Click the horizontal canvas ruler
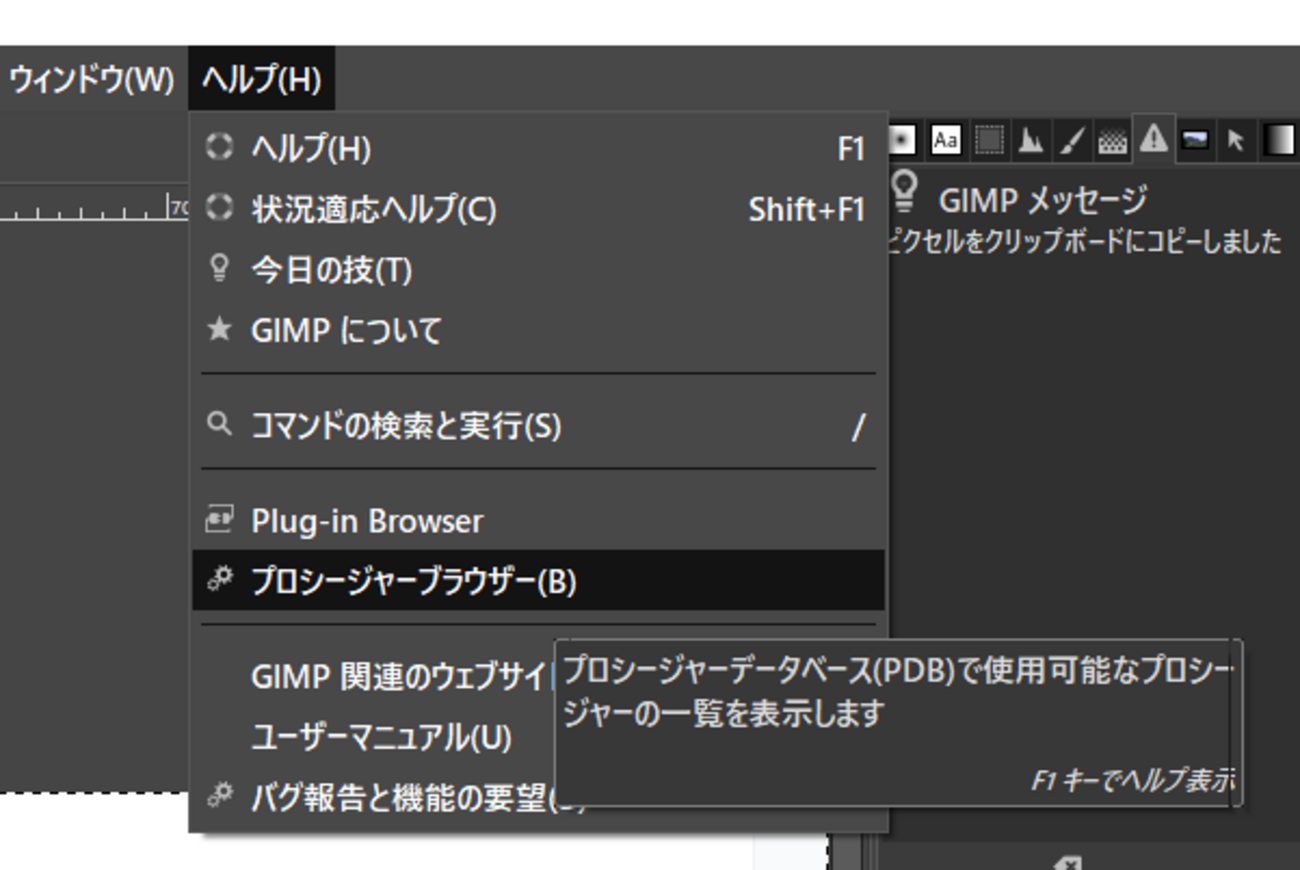The height and width of the screenshot is (870, 1300). coord(90,205)
